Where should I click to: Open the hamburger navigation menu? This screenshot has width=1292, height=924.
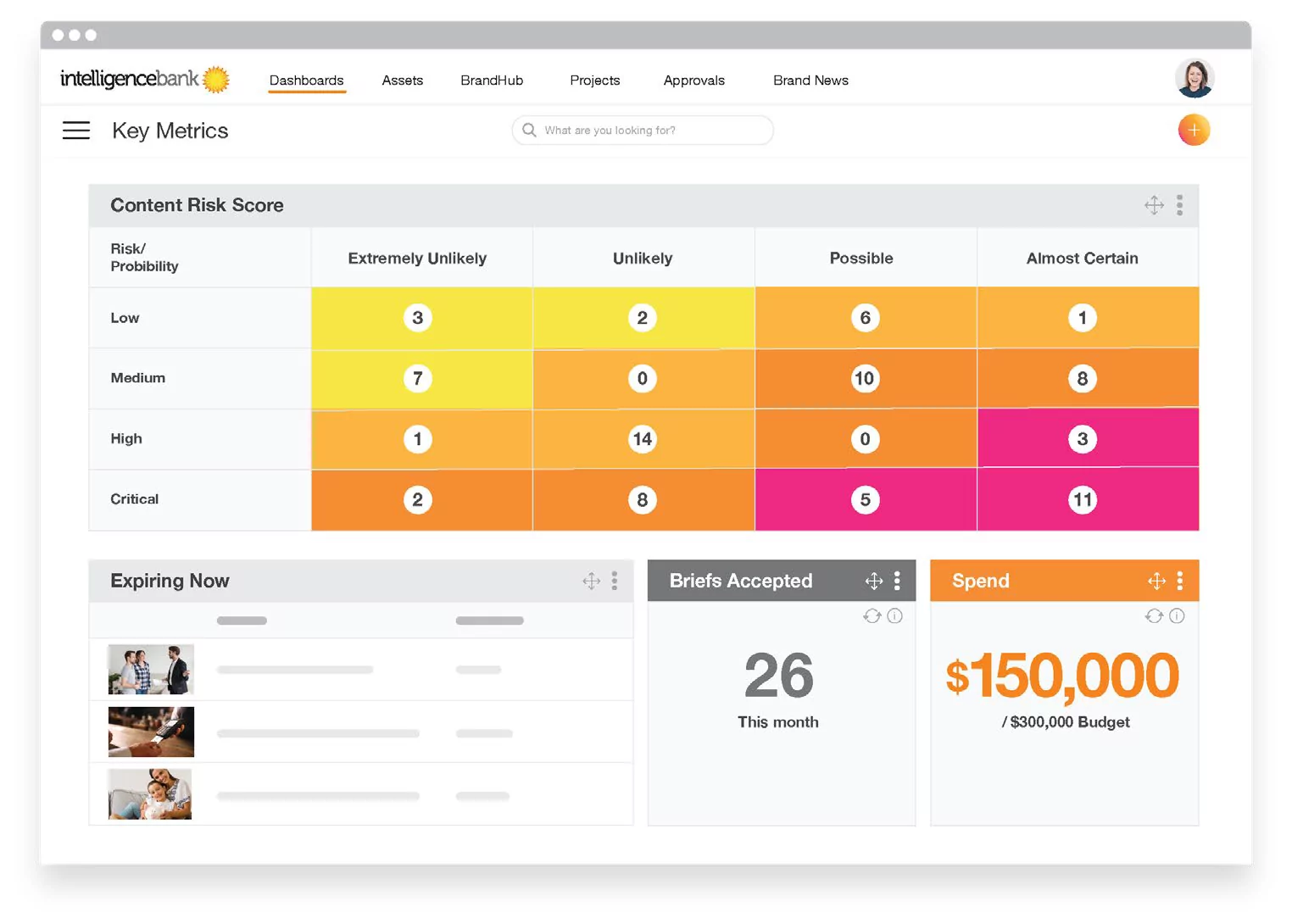coord(76,131)
